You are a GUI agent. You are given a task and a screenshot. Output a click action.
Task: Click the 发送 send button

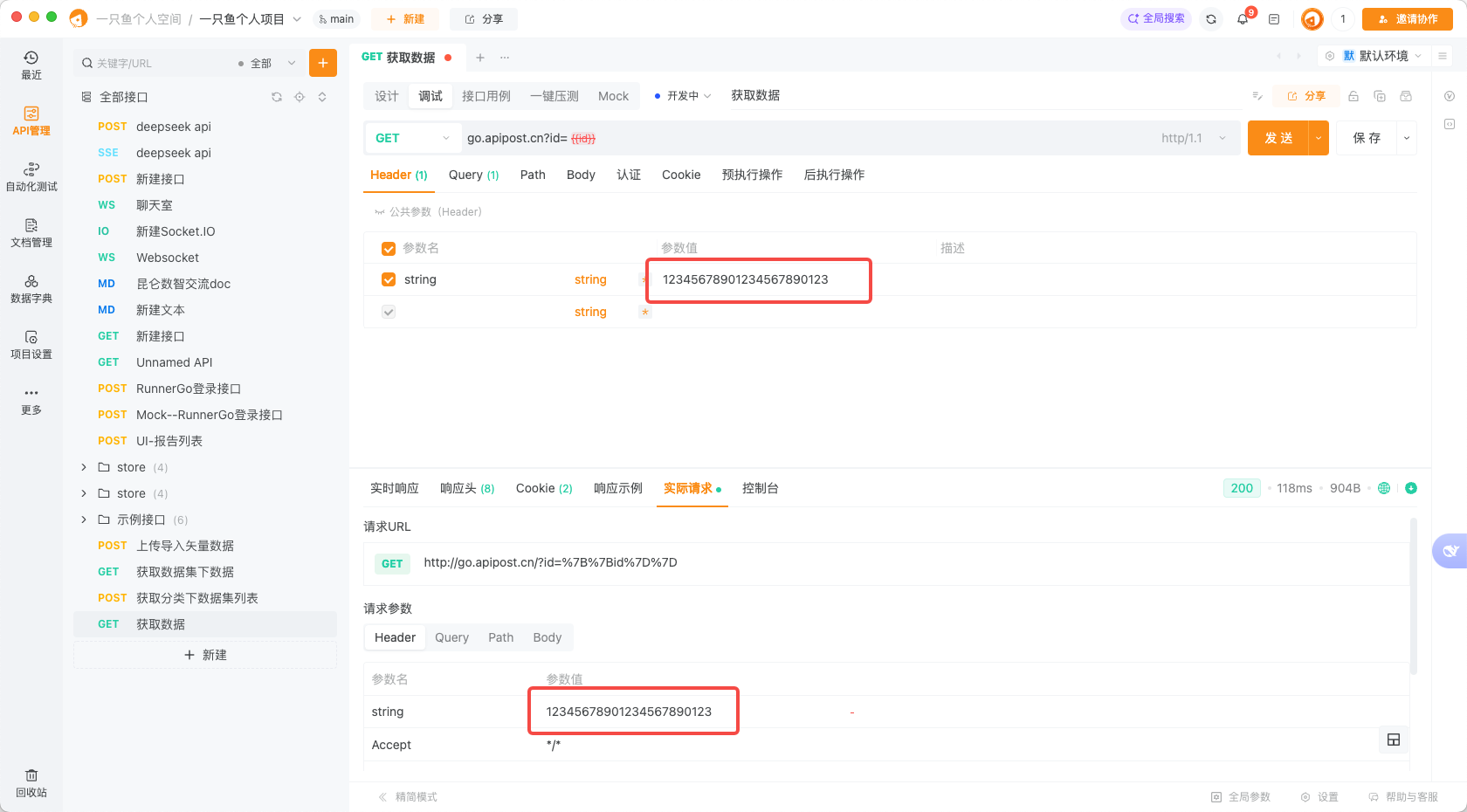pos(1278,138)
